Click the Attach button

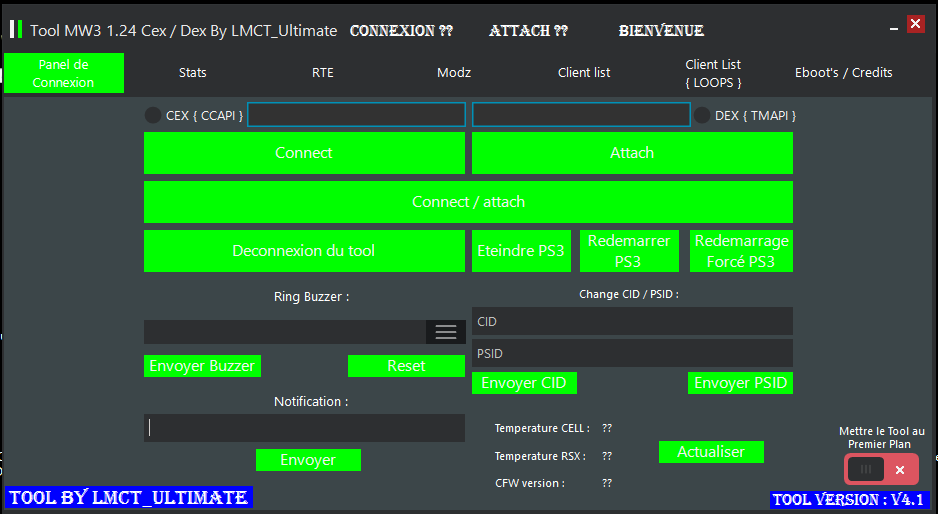point(632,153)
